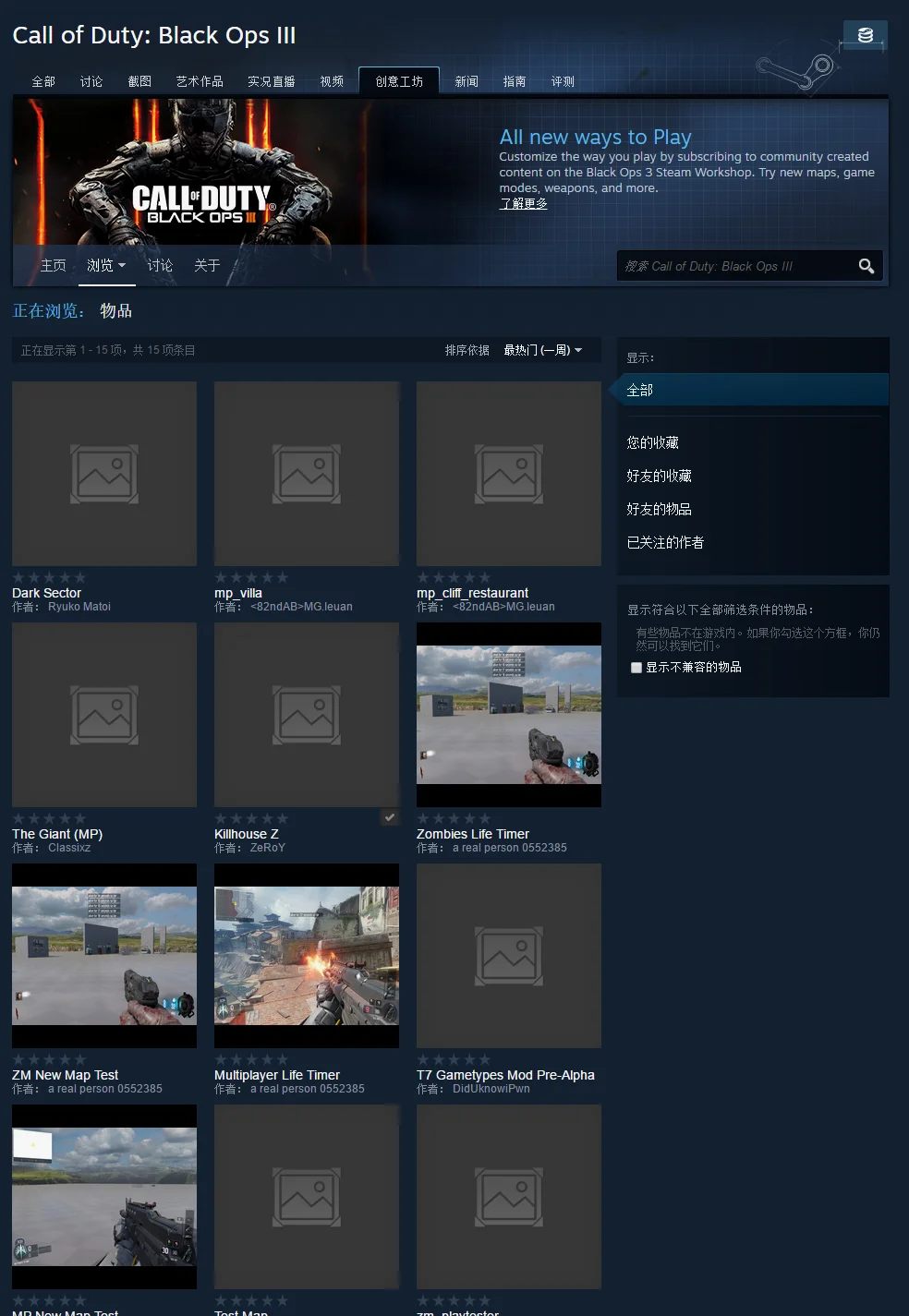Open the mp_cliff_restaurant title link
Screen dimensions: 909x1316
coord(472,593)
